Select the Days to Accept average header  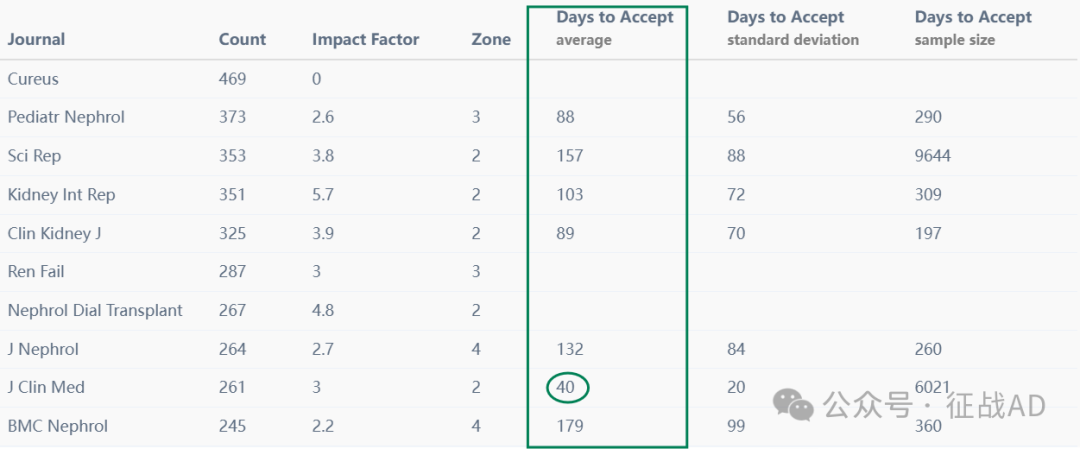click(x=614, y=28)
